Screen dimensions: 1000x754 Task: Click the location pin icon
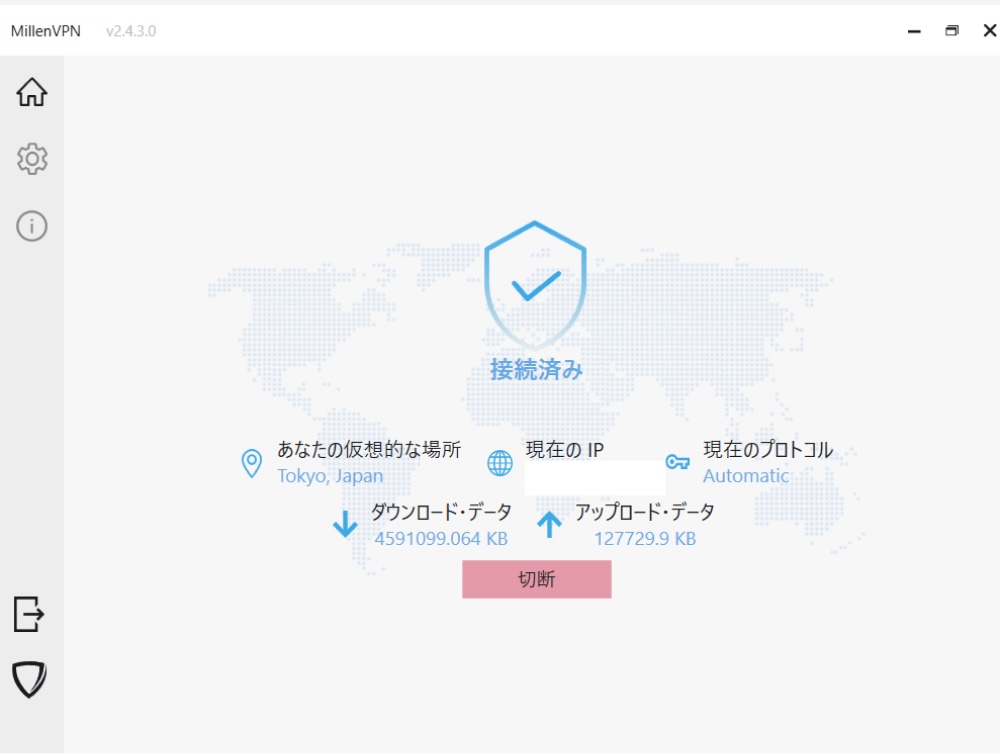pyautogui.click(x=252, y=464)
